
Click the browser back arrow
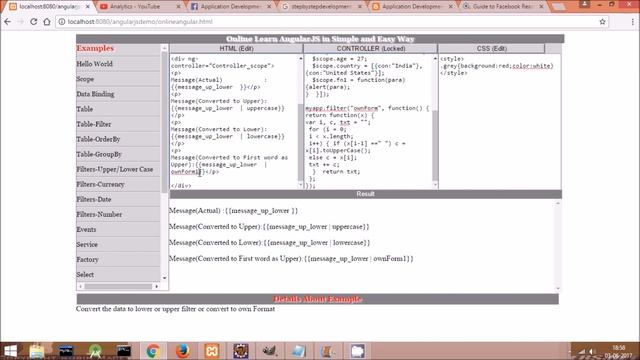(8, 22)
